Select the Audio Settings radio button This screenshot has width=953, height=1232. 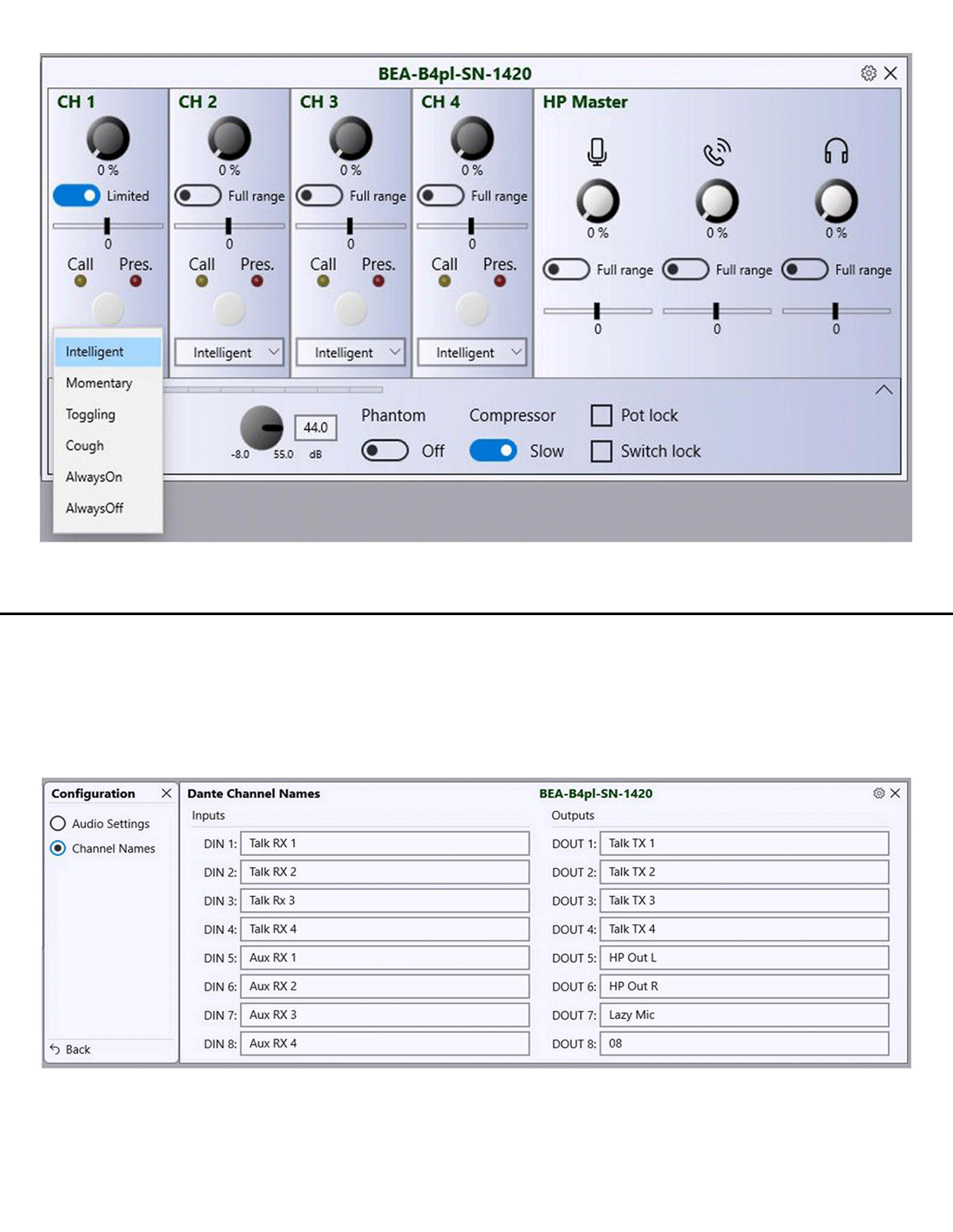click(58, 823)
